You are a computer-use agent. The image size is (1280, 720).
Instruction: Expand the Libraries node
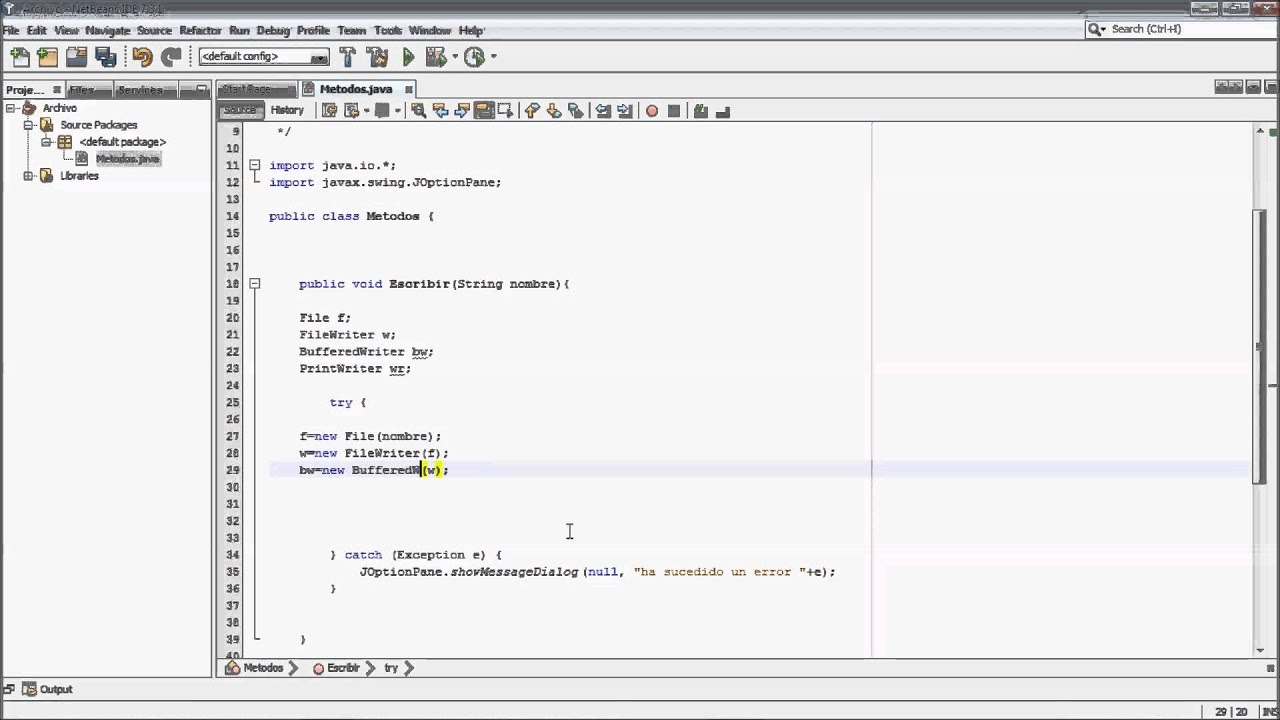click(28, 176)
